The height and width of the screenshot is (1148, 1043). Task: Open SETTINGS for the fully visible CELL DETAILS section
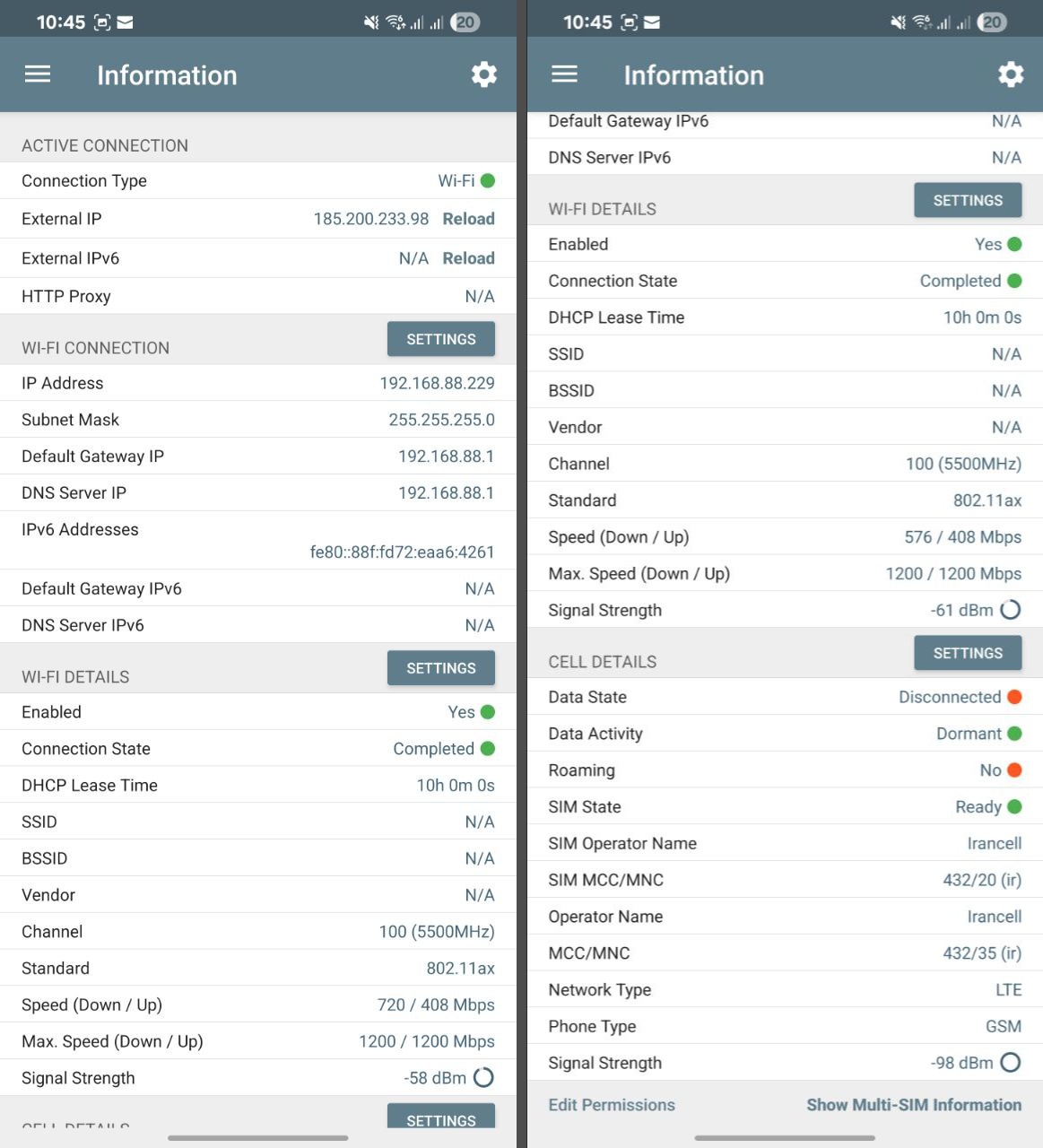[968, 653]
